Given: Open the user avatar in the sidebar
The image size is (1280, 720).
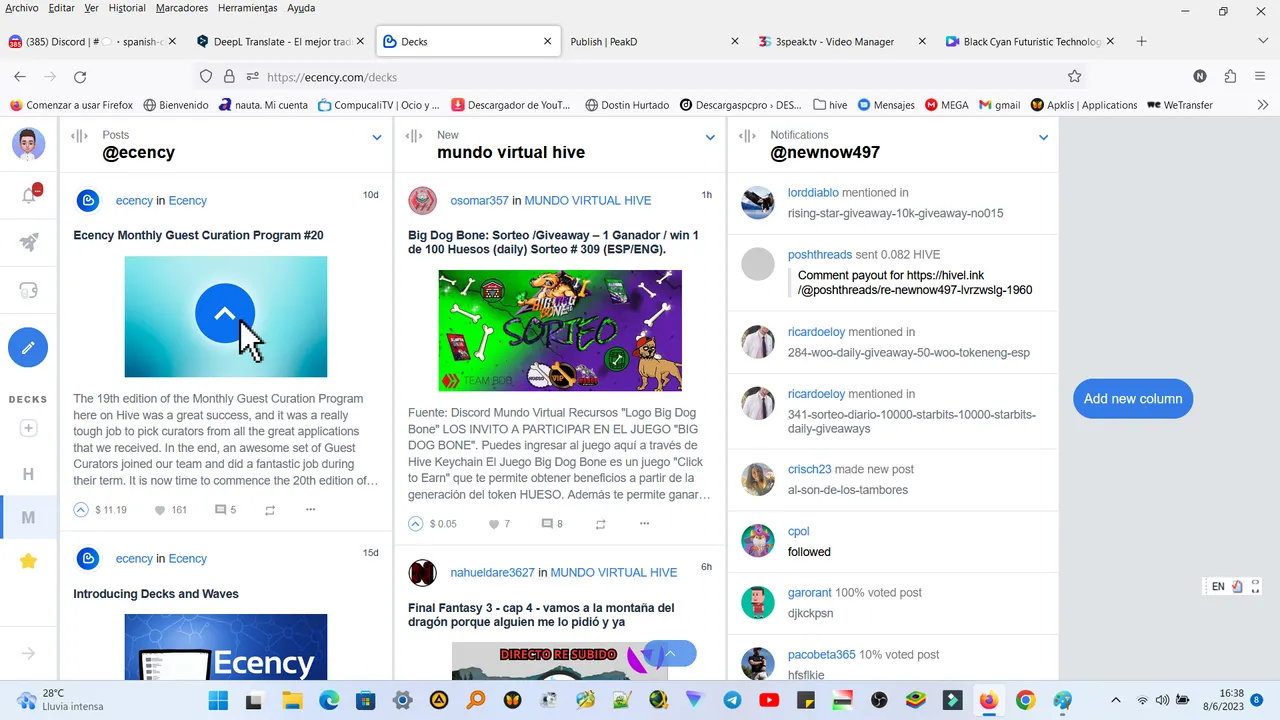Looking at the screenshot, I should tap(28, 143).
